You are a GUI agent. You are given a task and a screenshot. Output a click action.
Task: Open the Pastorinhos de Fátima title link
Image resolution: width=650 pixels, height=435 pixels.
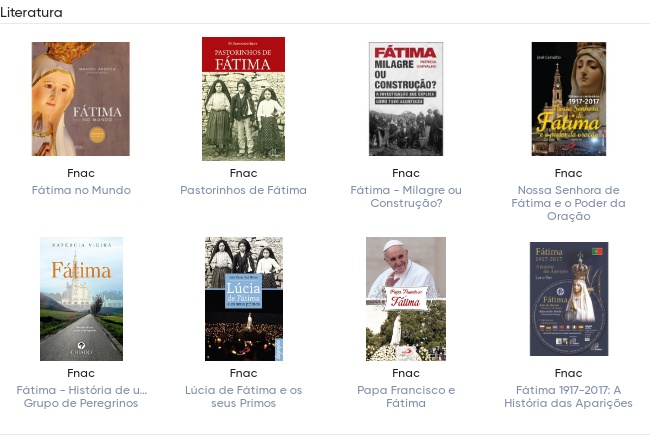pos(243,190)
